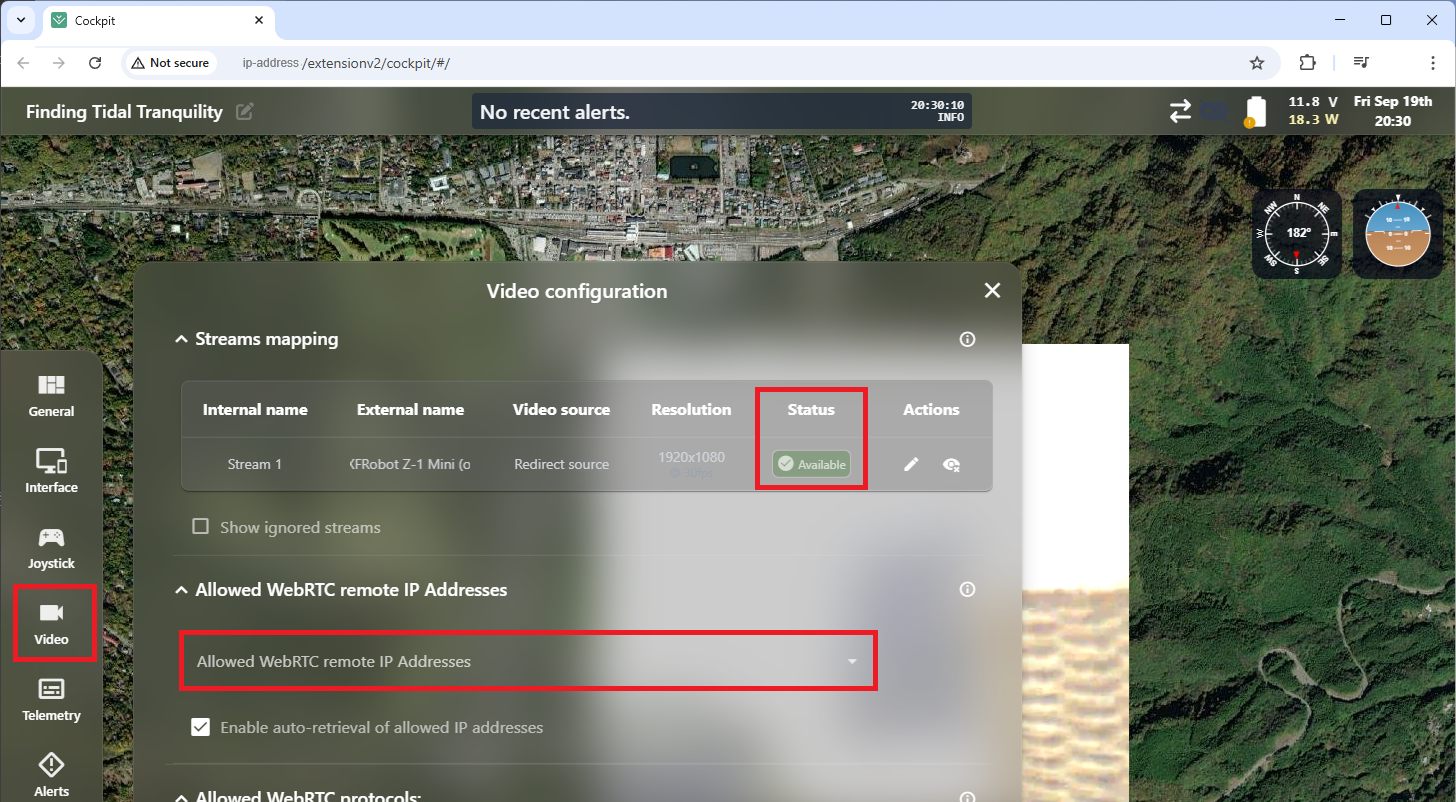Open Allowed WebRTC remote IP Addresses dropdown
This screenshot has width=1456, height=802.
[527, 661]
